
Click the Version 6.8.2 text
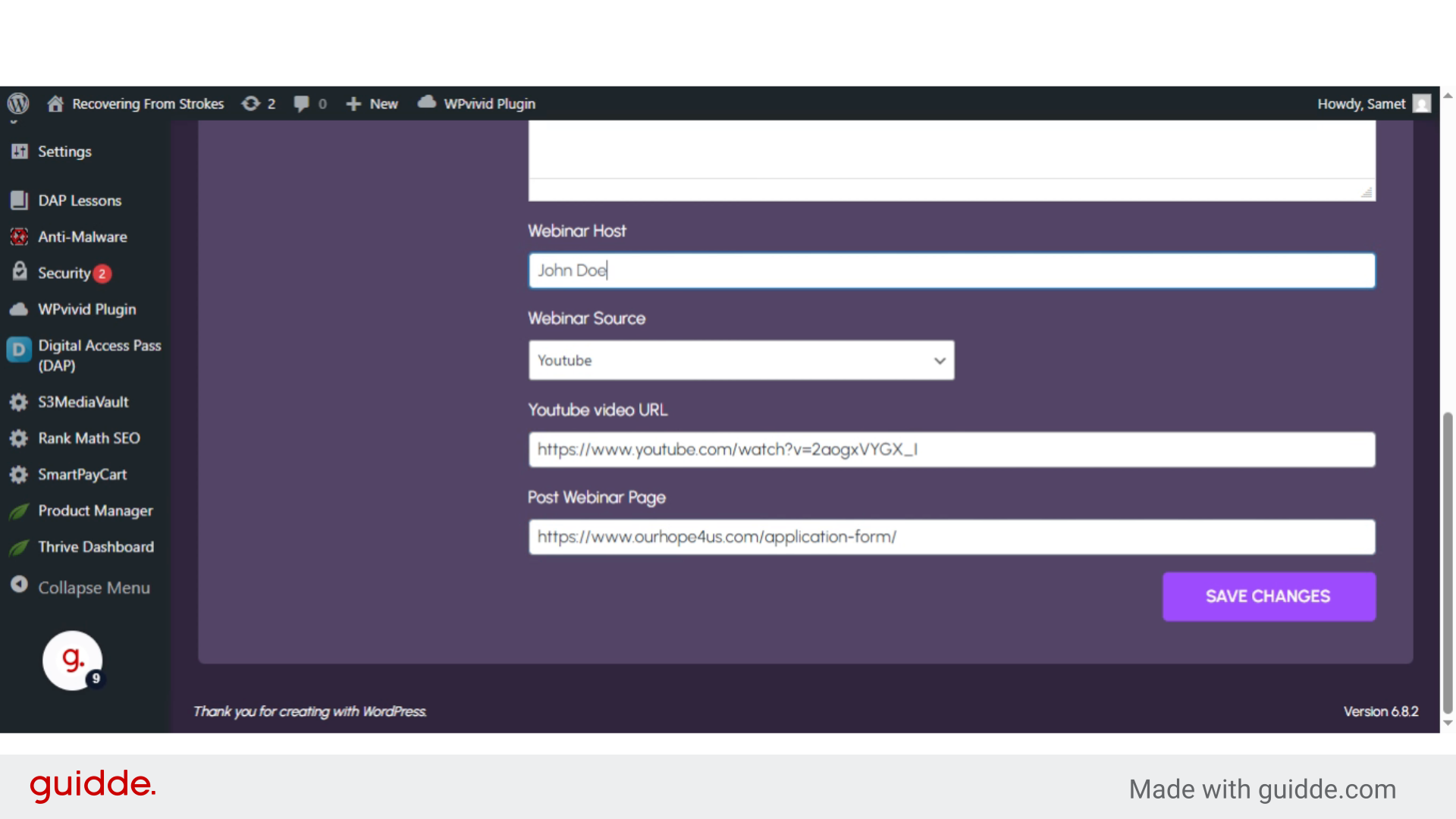(x=1381, y=711)
